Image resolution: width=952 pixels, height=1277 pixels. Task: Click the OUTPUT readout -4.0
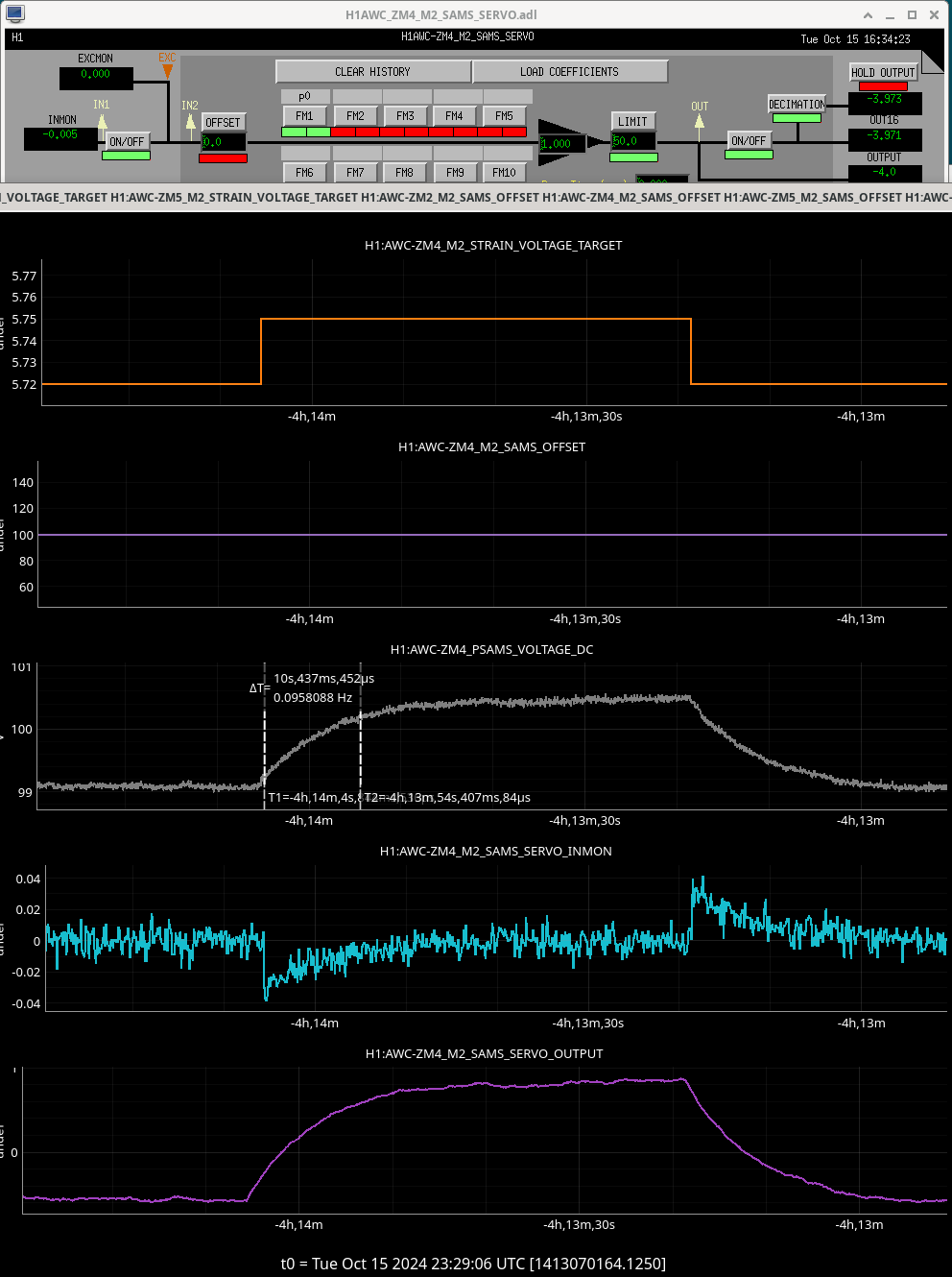click(x=885, y=173)
